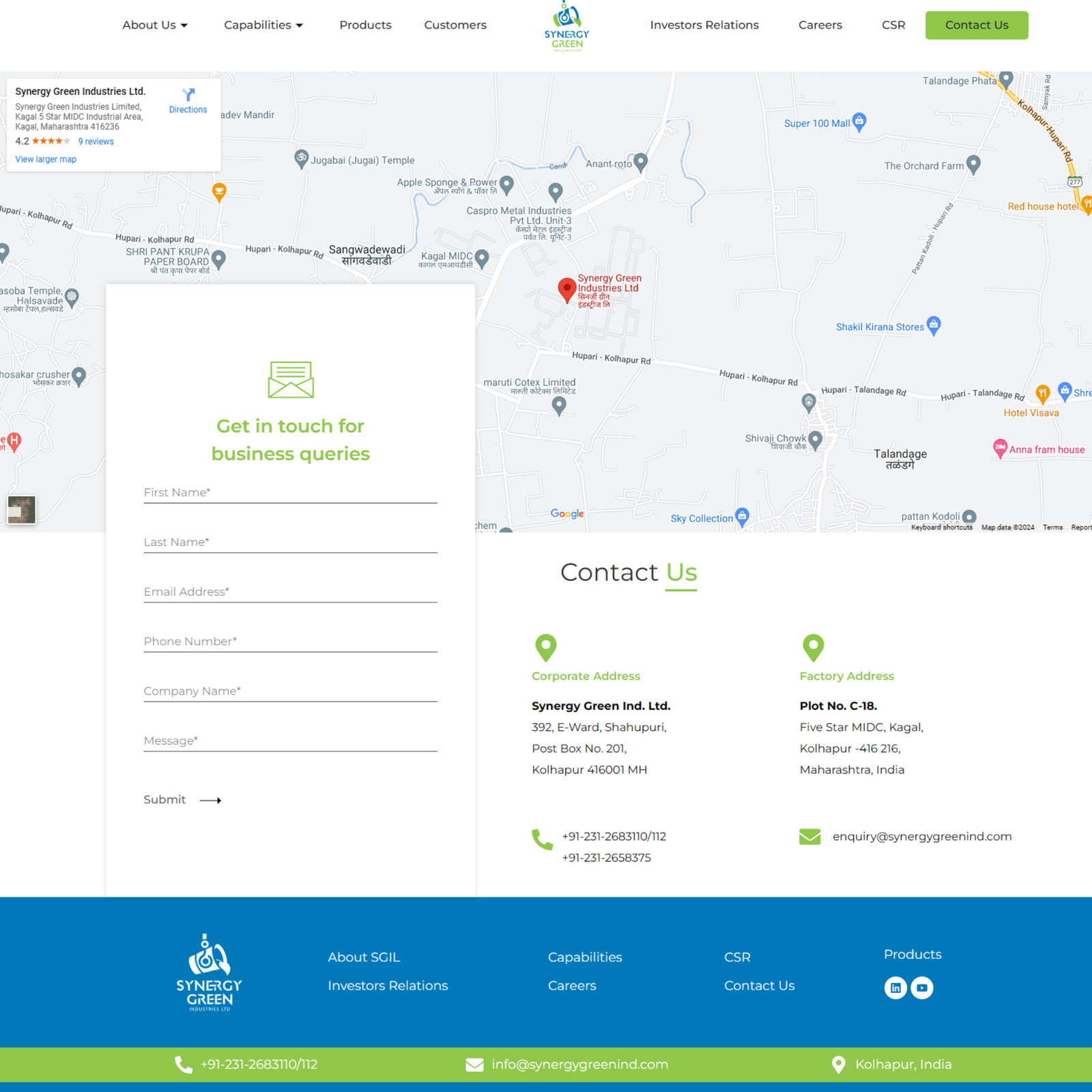Click the +91-231-2658375 phone number
This screenshot has height=1092, width=1092.
(606, 858)
